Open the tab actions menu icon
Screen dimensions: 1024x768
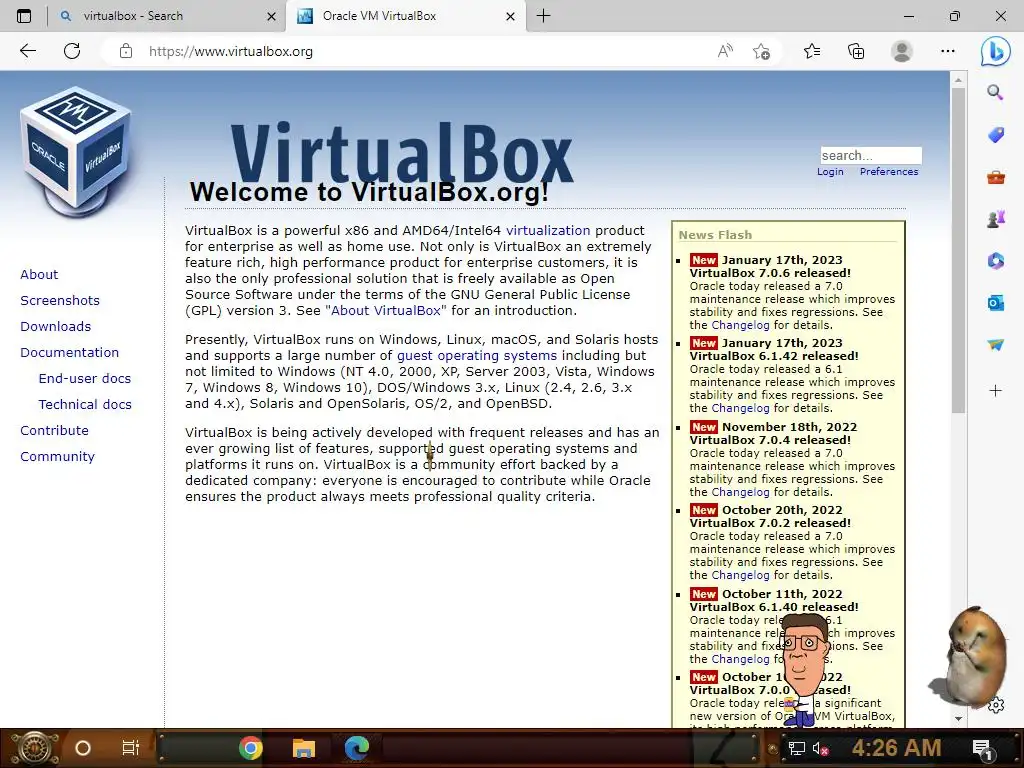(24, 16)
